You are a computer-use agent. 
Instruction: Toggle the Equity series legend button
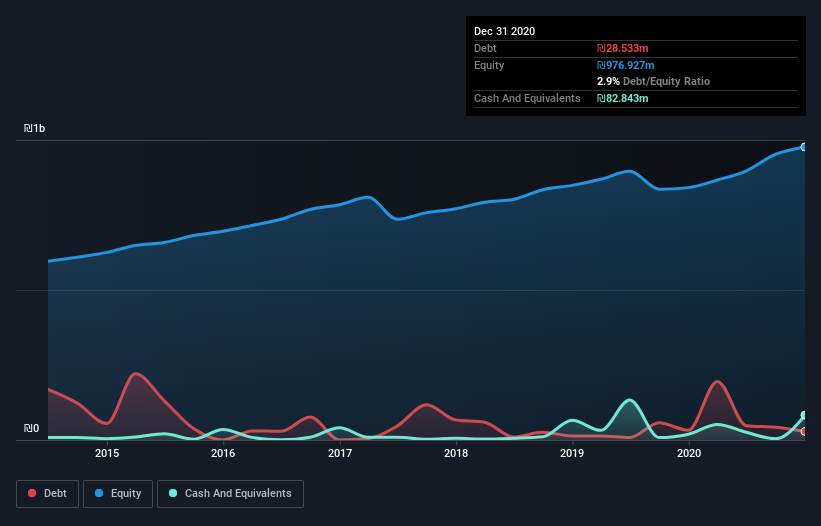[118, 494]
